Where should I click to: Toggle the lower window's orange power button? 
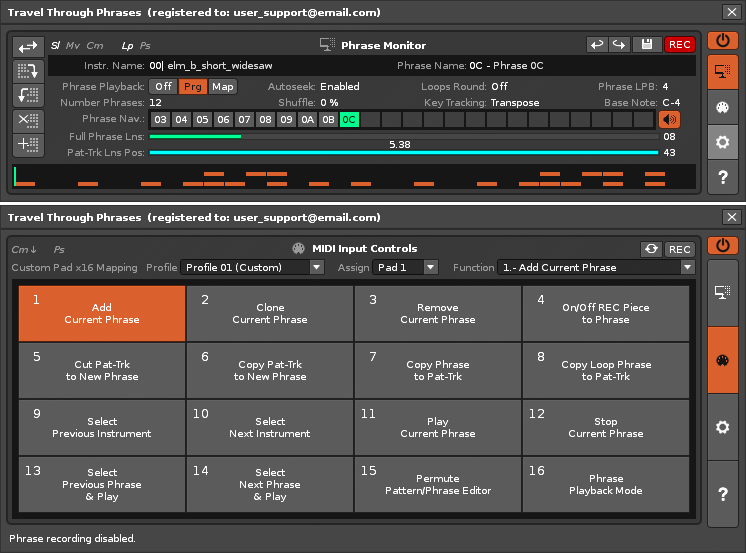tap(722, 245)
